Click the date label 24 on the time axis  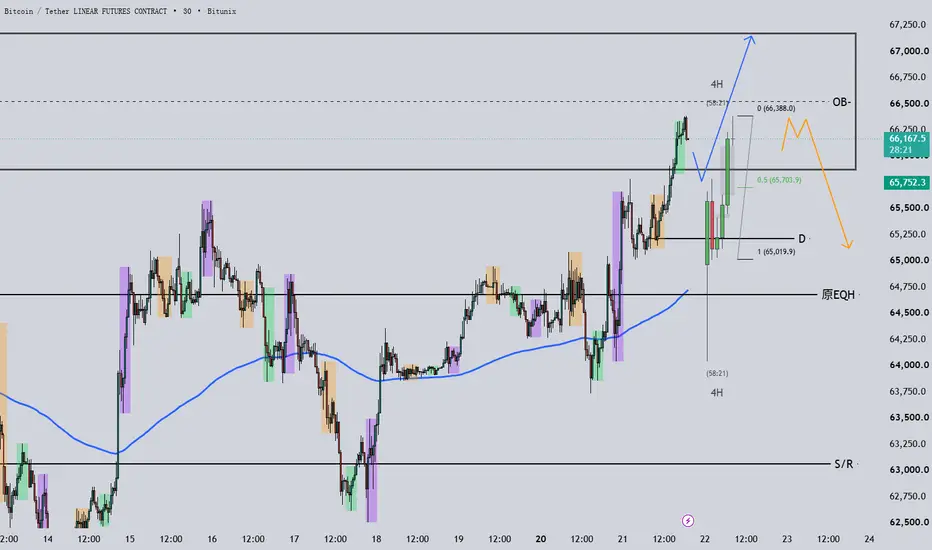tap(869, 539)
